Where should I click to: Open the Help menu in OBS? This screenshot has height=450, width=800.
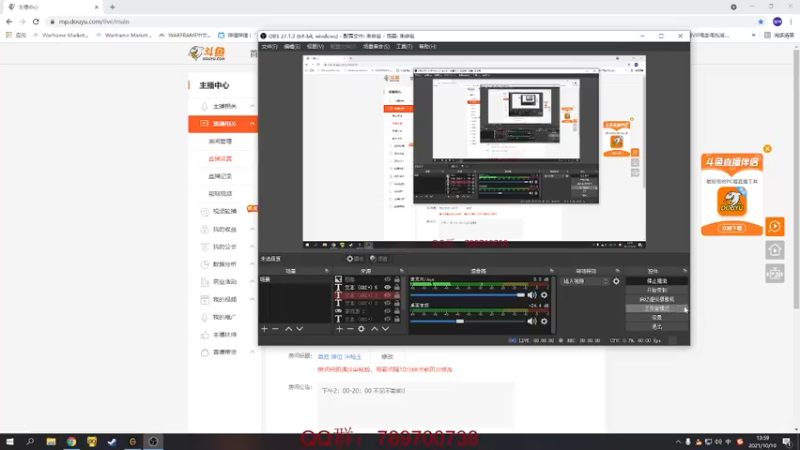click(x=428, y=46)
